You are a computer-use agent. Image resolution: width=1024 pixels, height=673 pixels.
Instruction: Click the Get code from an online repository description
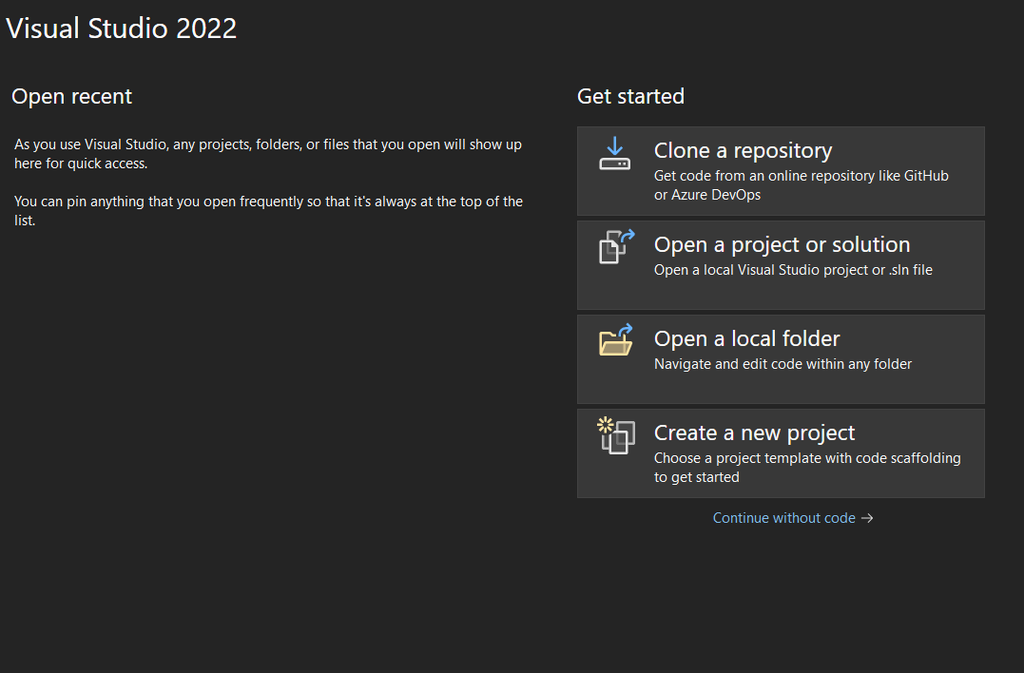tap(801, 185)
